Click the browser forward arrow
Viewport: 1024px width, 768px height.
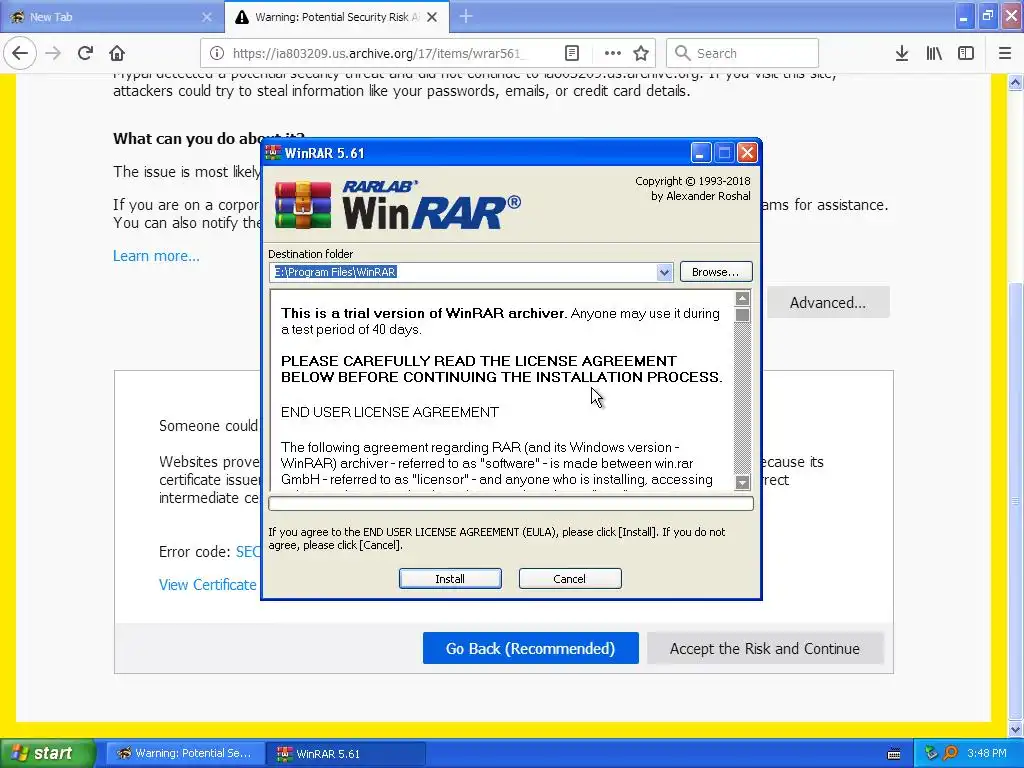(x=53, y=53)
